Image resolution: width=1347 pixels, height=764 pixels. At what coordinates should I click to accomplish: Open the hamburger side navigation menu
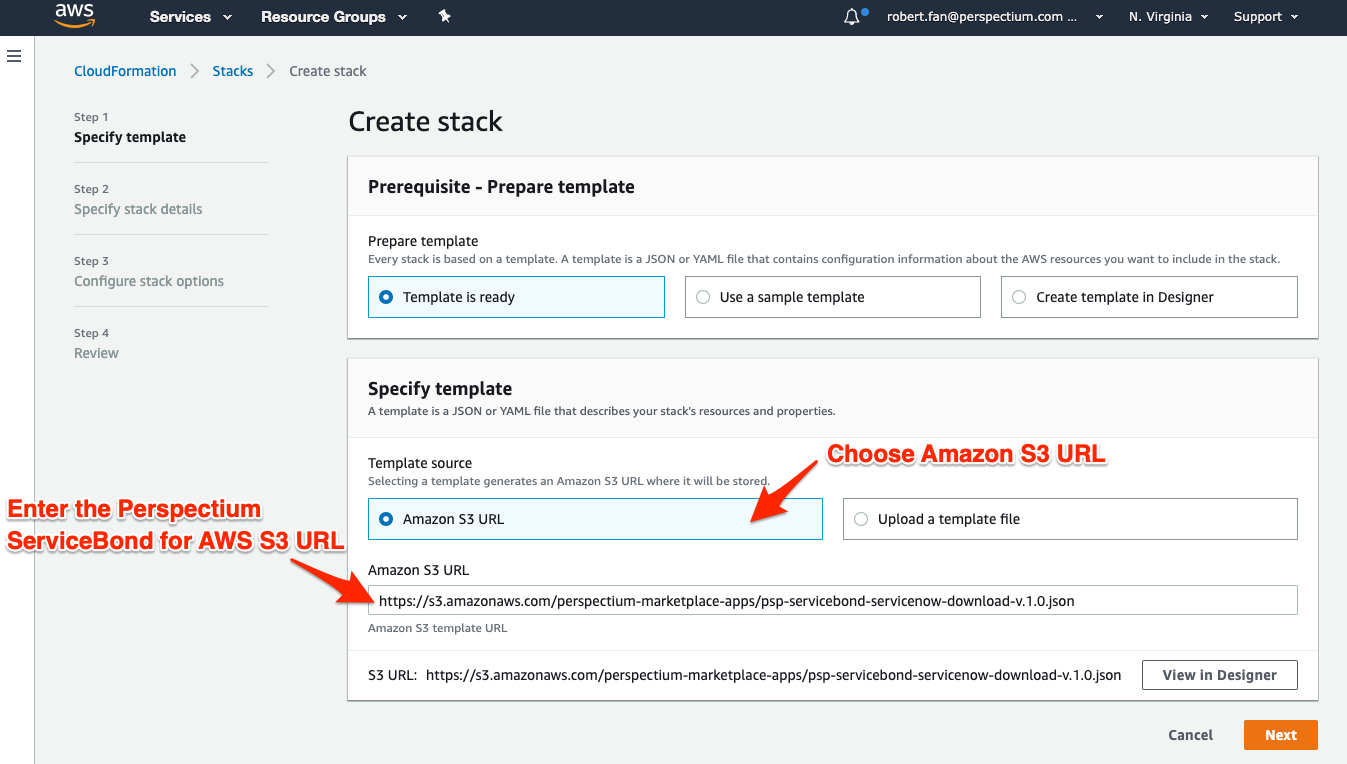coord(14,56)
